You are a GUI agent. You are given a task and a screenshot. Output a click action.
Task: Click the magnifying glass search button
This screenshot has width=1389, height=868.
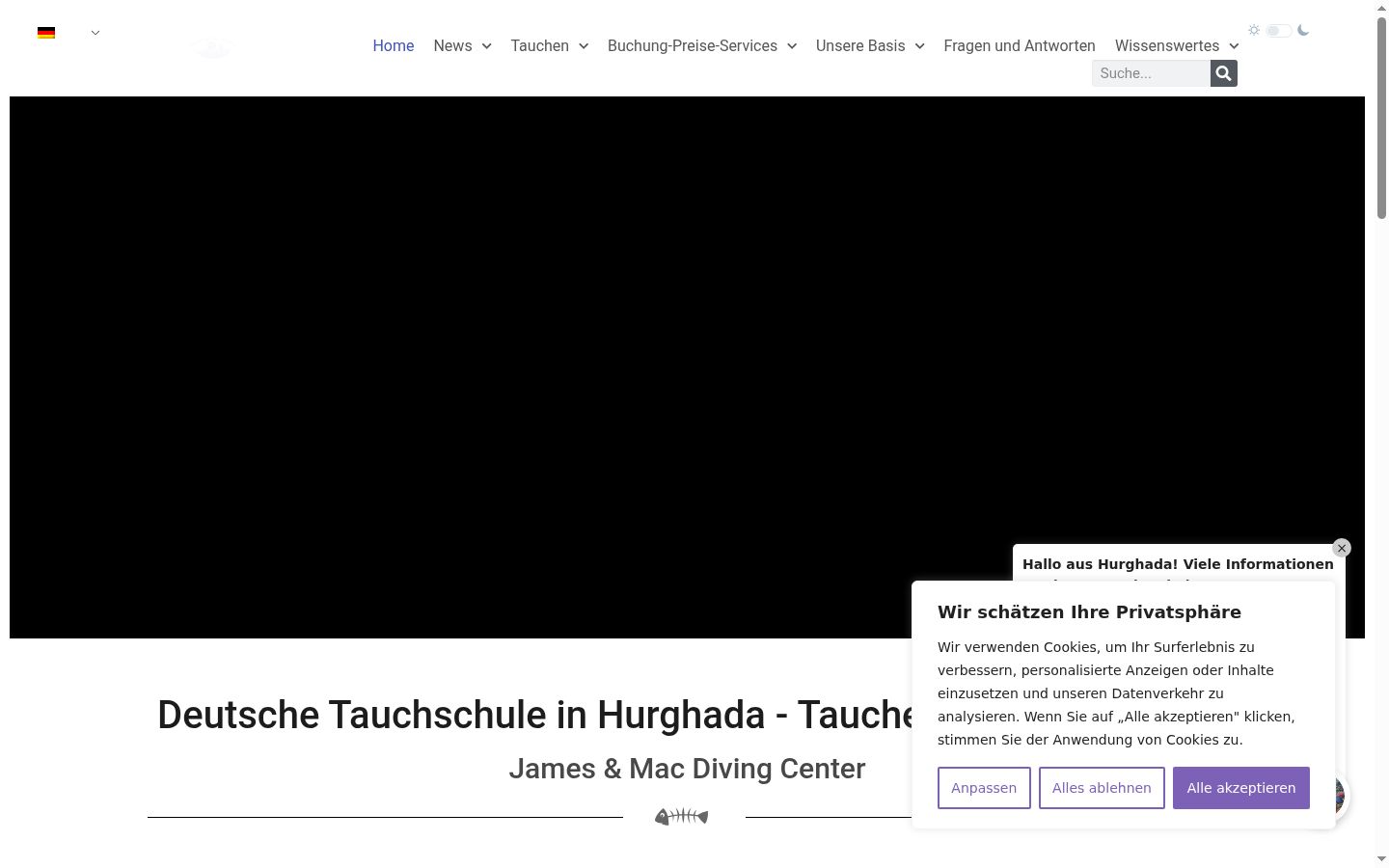point(1224,73)
